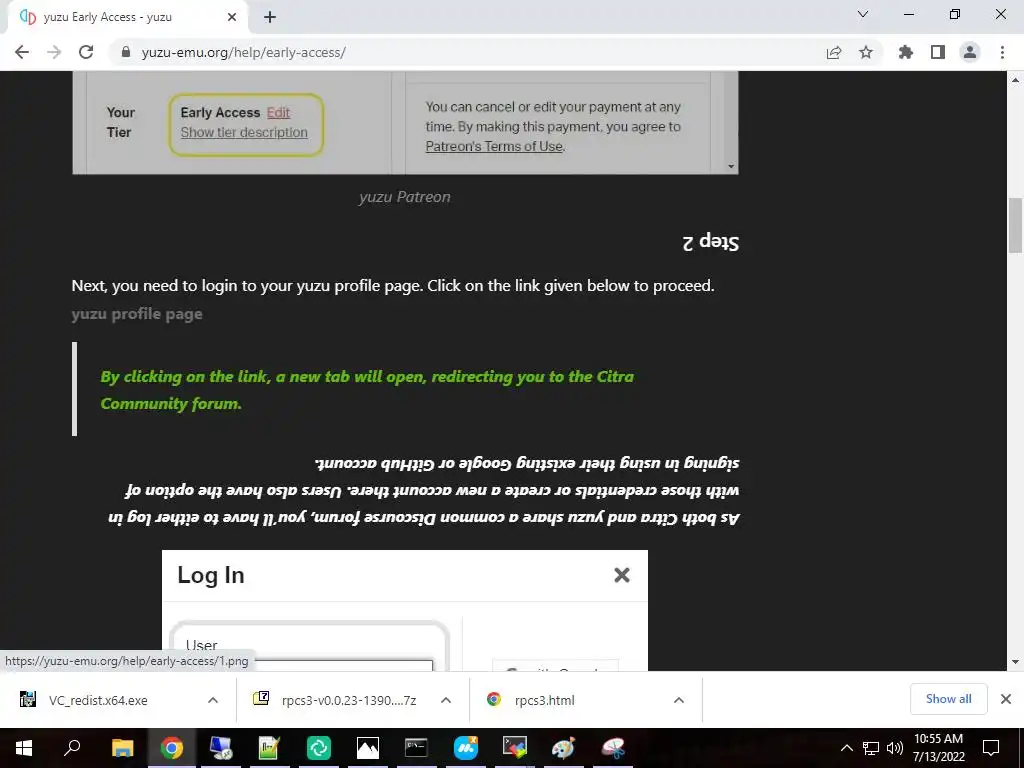Open File Explorer from taskbar
1024x768 pixels.
[122, 748]
